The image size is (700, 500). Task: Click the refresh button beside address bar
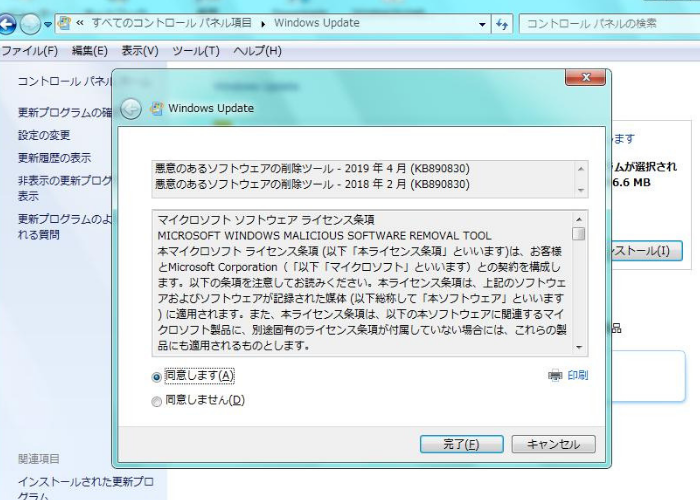(502, 24)
